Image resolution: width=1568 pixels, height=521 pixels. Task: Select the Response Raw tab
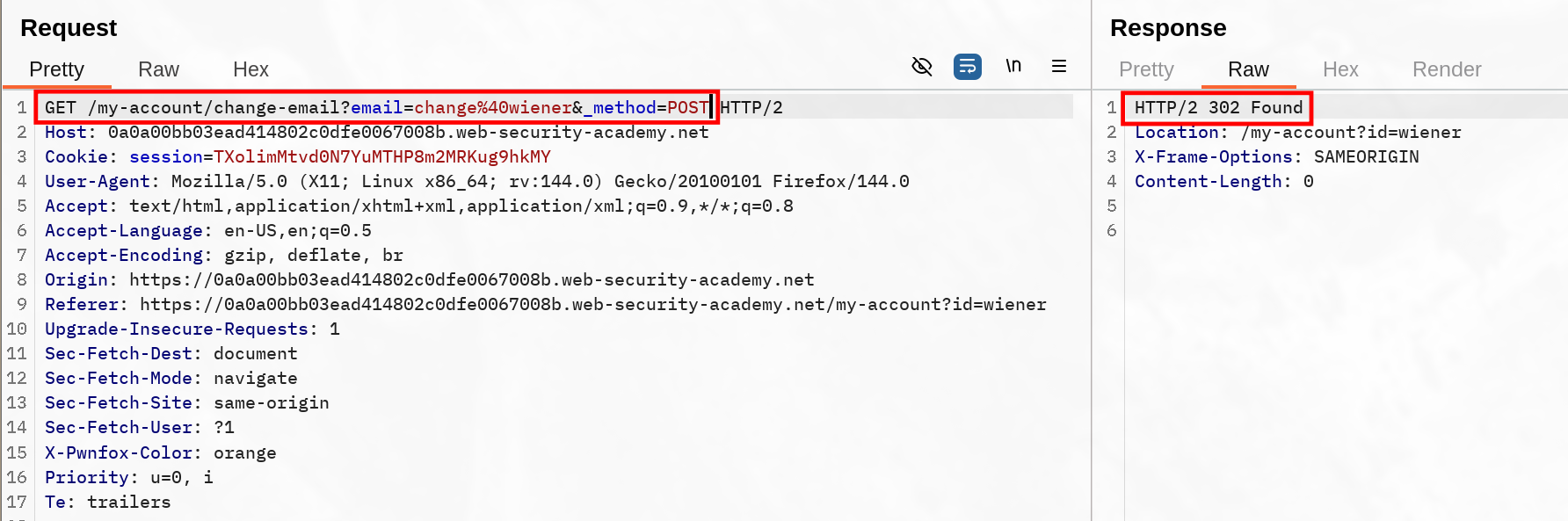click(x=1248, y=69)
